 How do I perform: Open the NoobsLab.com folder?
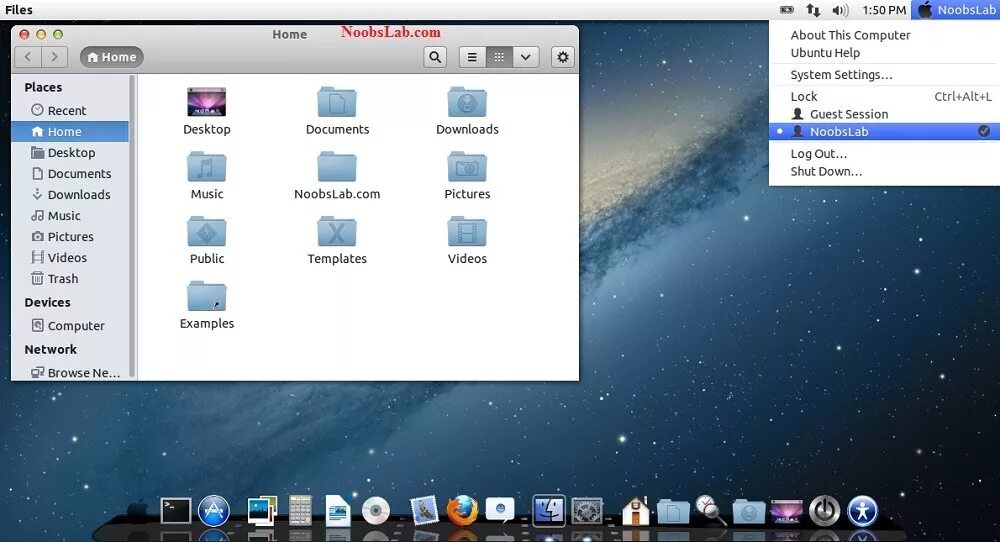click(337, 176)
